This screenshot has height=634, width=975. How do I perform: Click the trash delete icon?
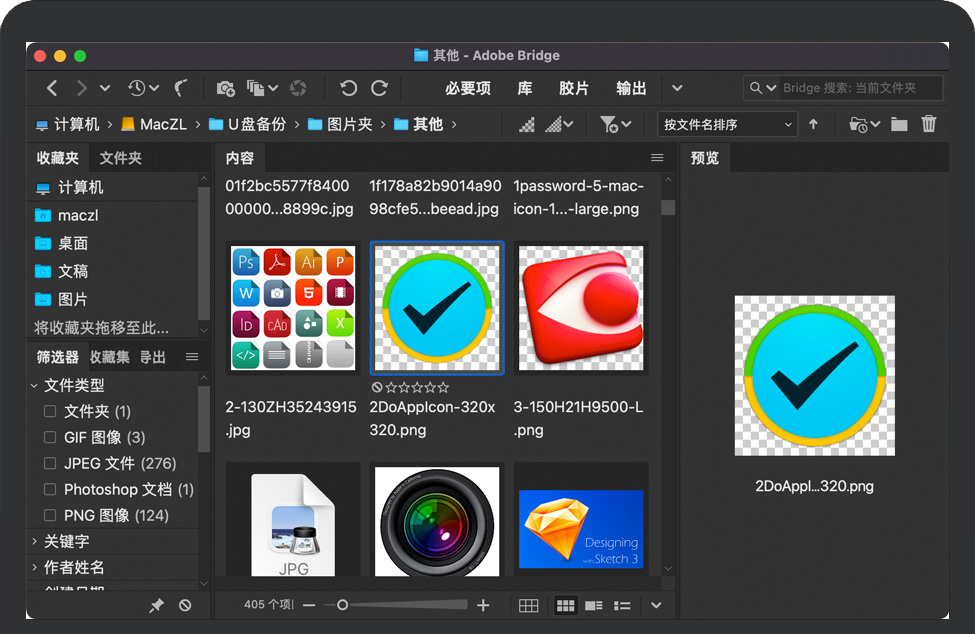(929, 124)
